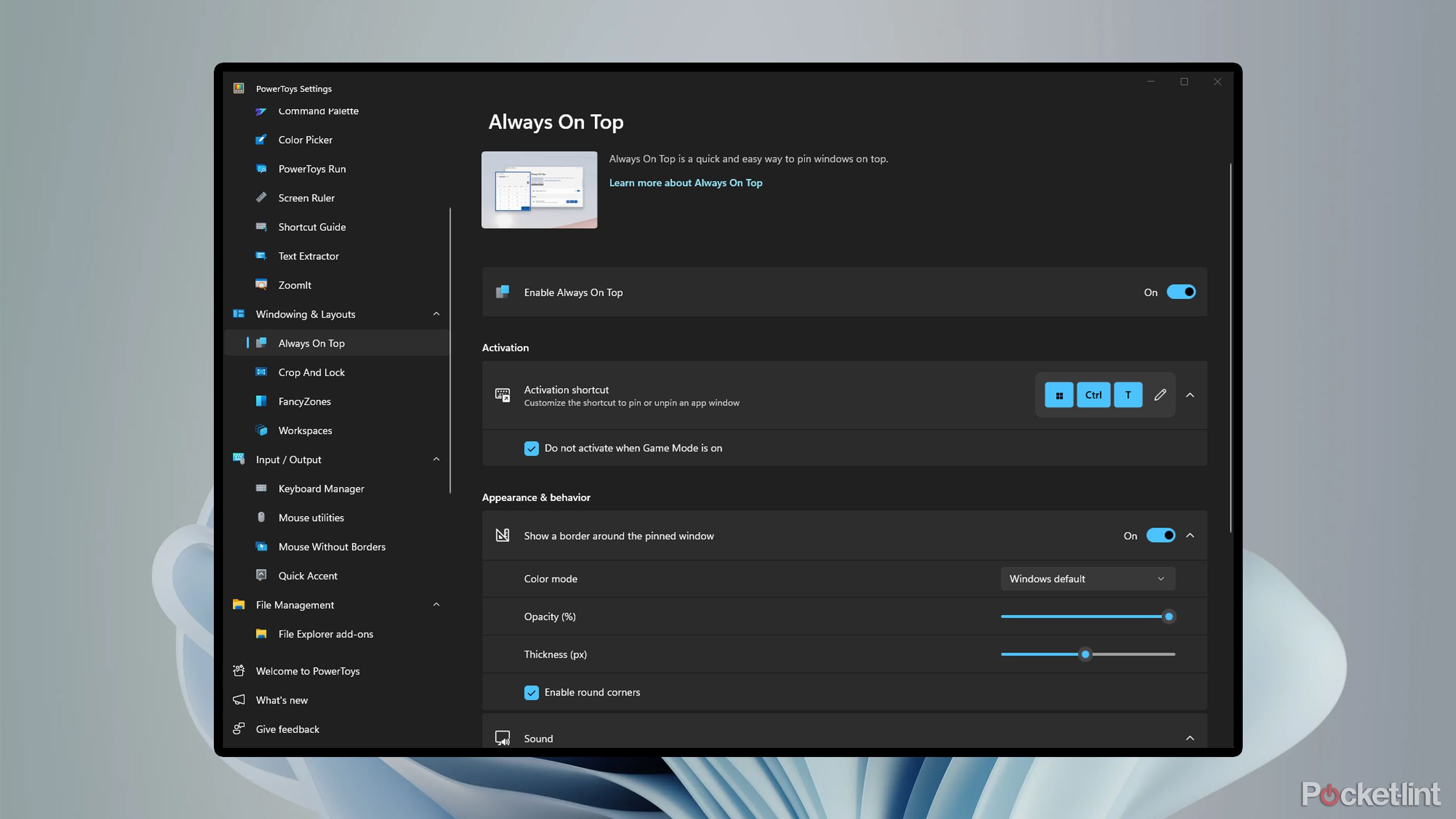Click the Always On Top sidebar icon
Viewport: 1456px width, 819px height.
(261, 342)
